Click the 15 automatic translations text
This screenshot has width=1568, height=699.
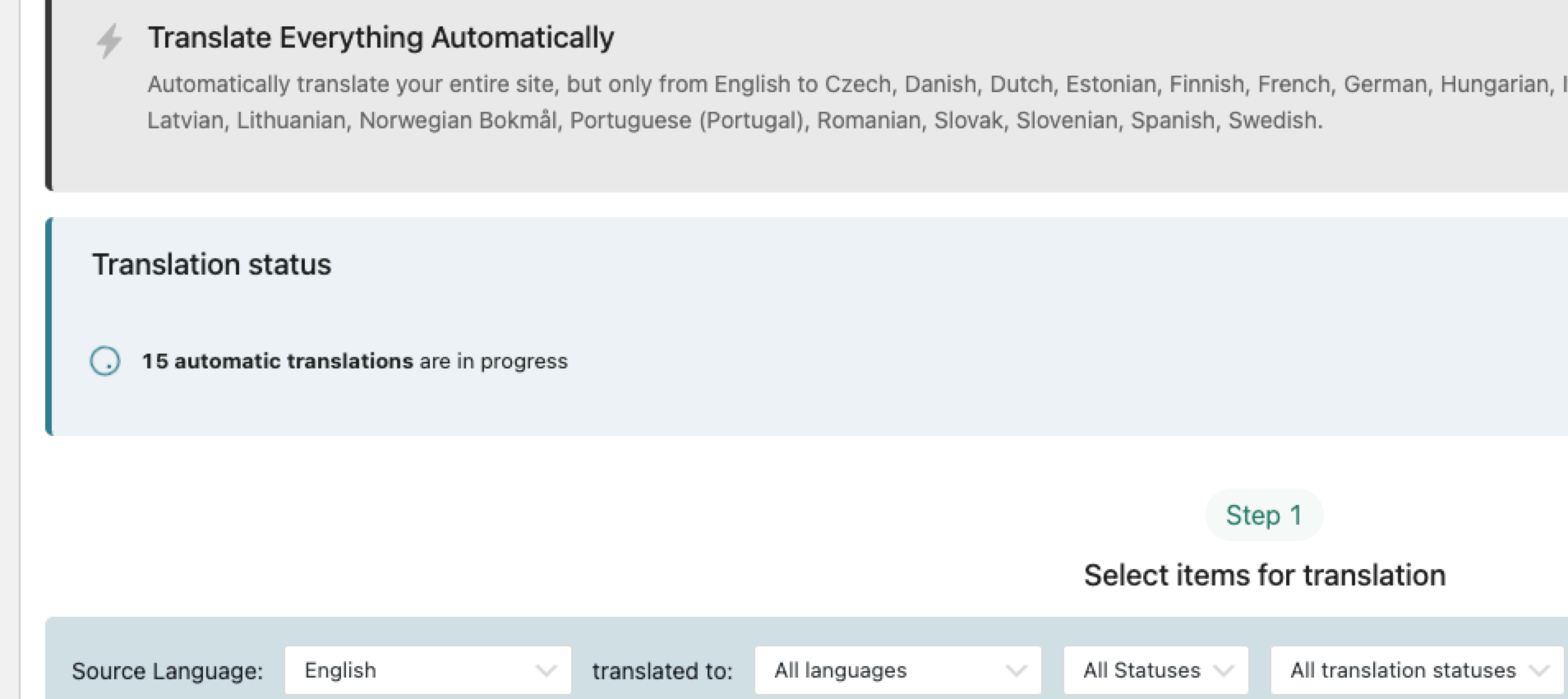point(277,361)
